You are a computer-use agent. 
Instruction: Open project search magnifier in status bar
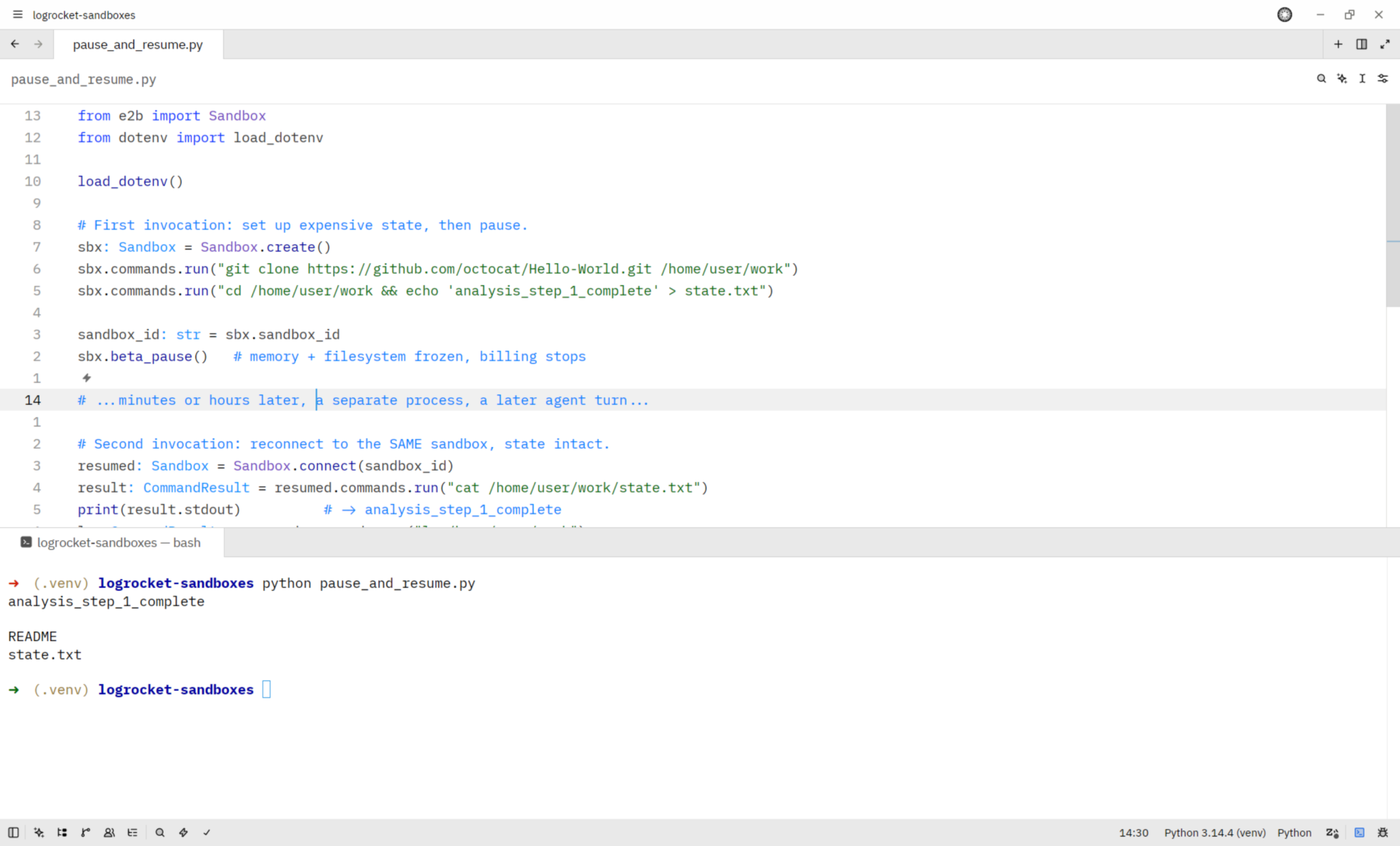[x=160, y=832]
